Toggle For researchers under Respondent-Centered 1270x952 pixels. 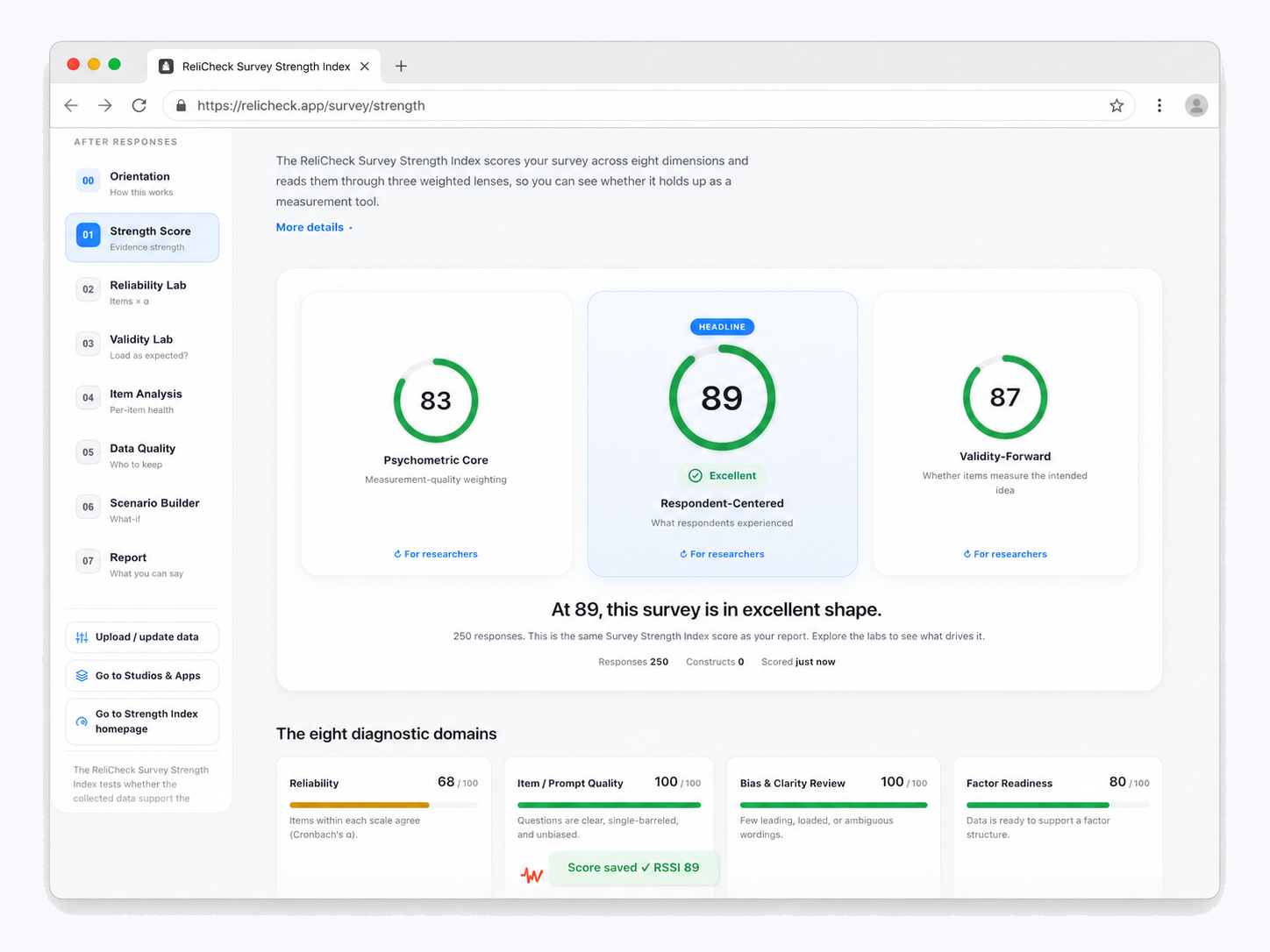point(722,554)
